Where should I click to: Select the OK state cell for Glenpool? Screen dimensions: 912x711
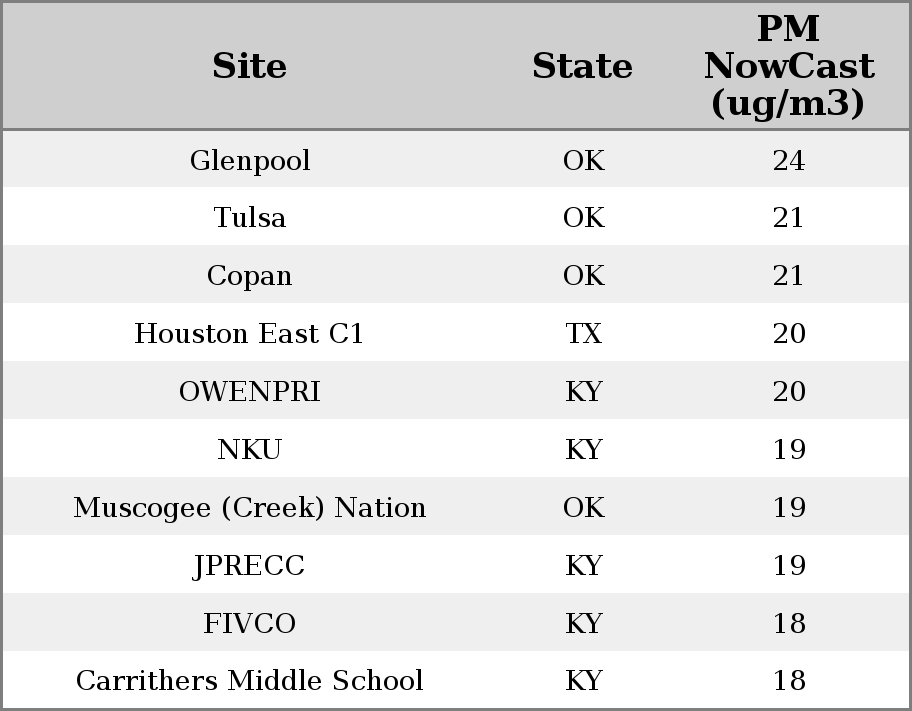click(583, 160)
